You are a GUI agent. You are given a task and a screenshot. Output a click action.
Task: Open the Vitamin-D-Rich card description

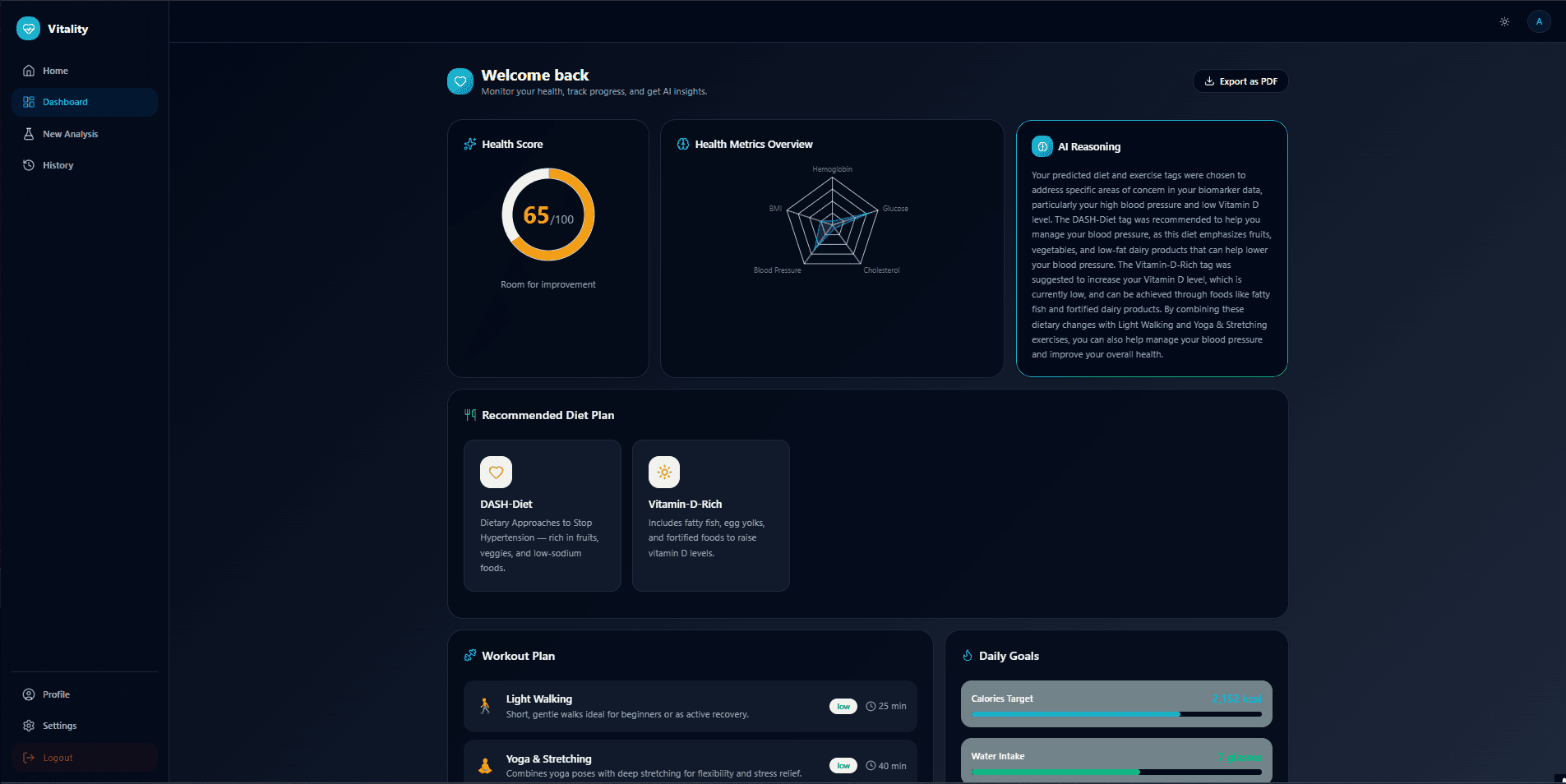707,538
